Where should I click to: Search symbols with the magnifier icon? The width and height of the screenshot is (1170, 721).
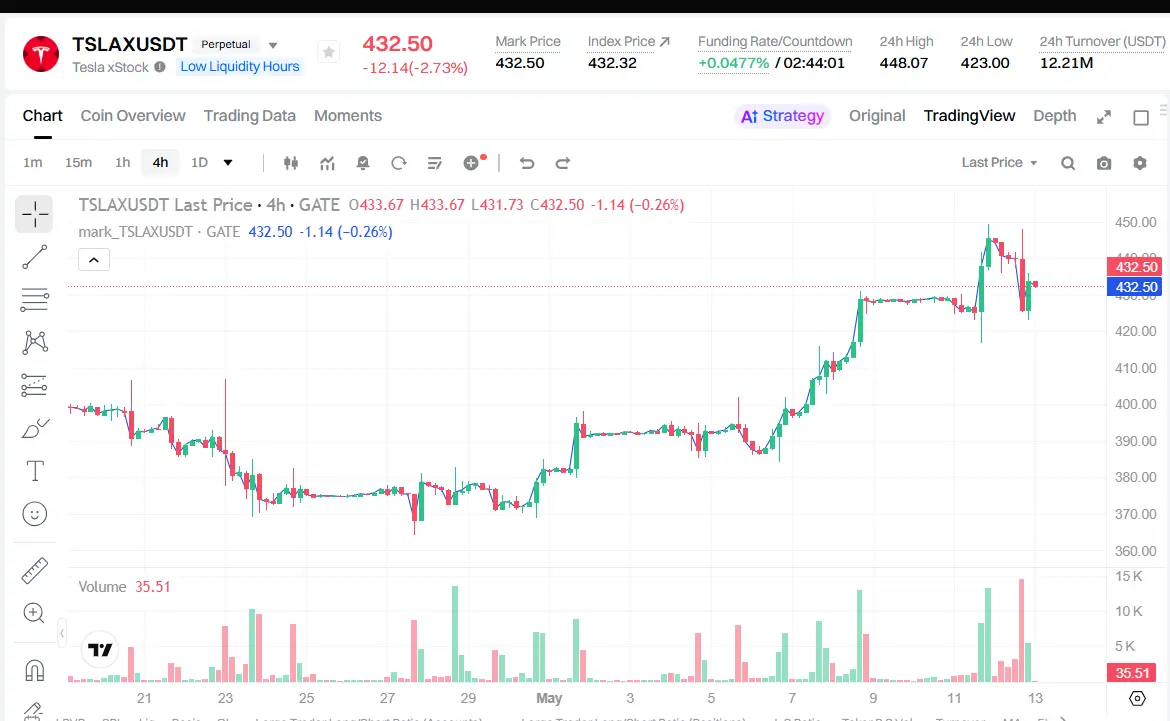(1068, 163)
